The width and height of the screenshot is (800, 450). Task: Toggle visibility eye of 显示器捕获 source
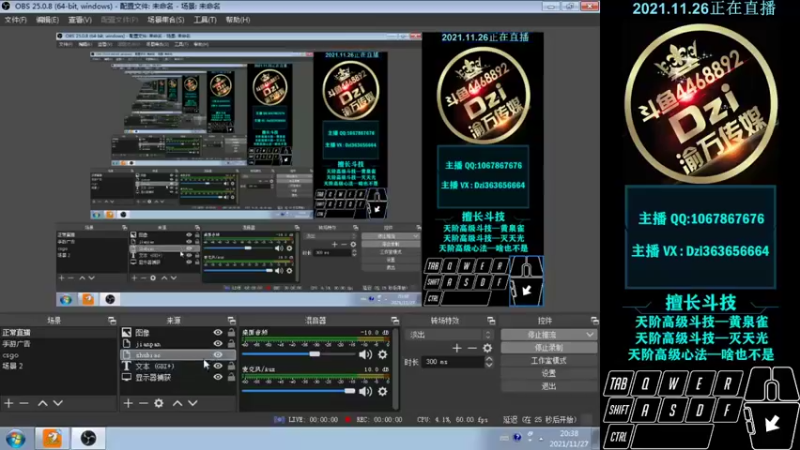pyautogui.click(x=218, y=377)
